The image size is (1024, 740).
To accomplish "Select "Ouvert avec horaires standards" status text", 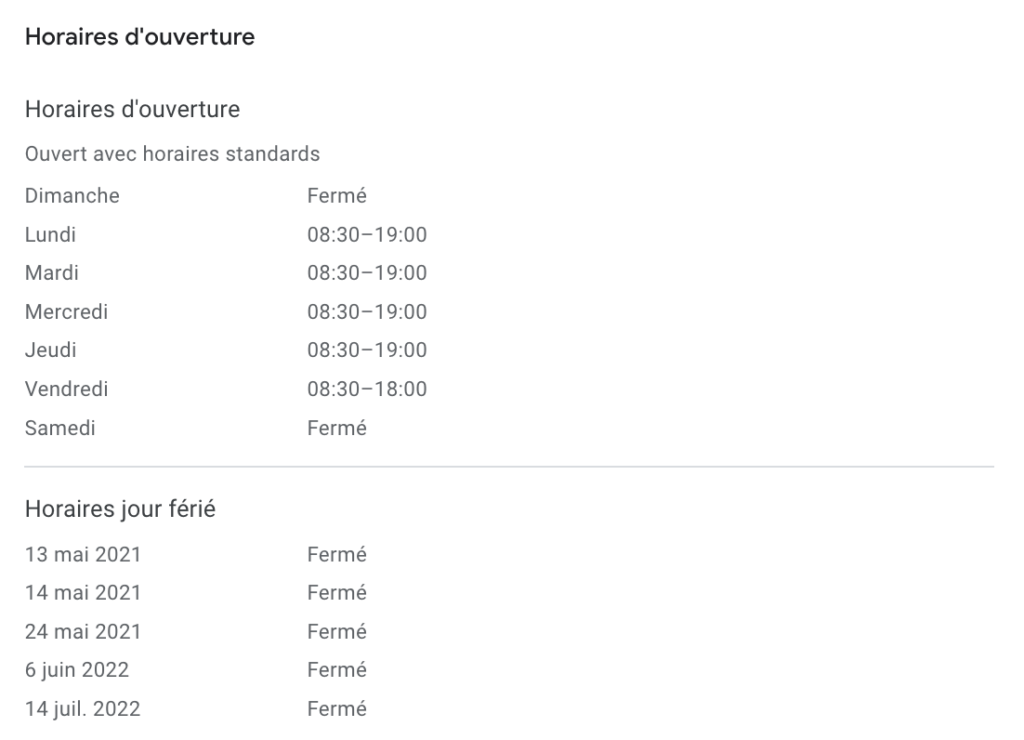I will click(172, 154).
